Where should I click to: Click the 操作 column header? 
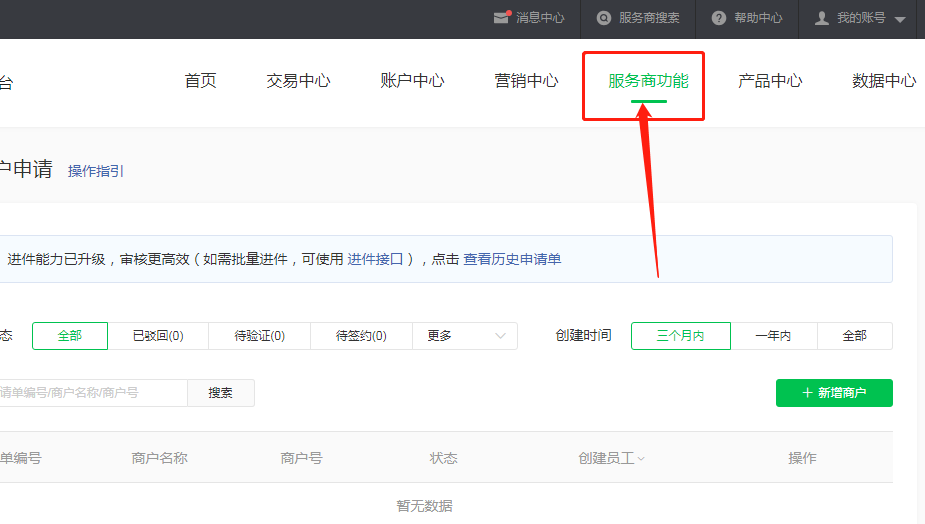[x=802, y=458]
